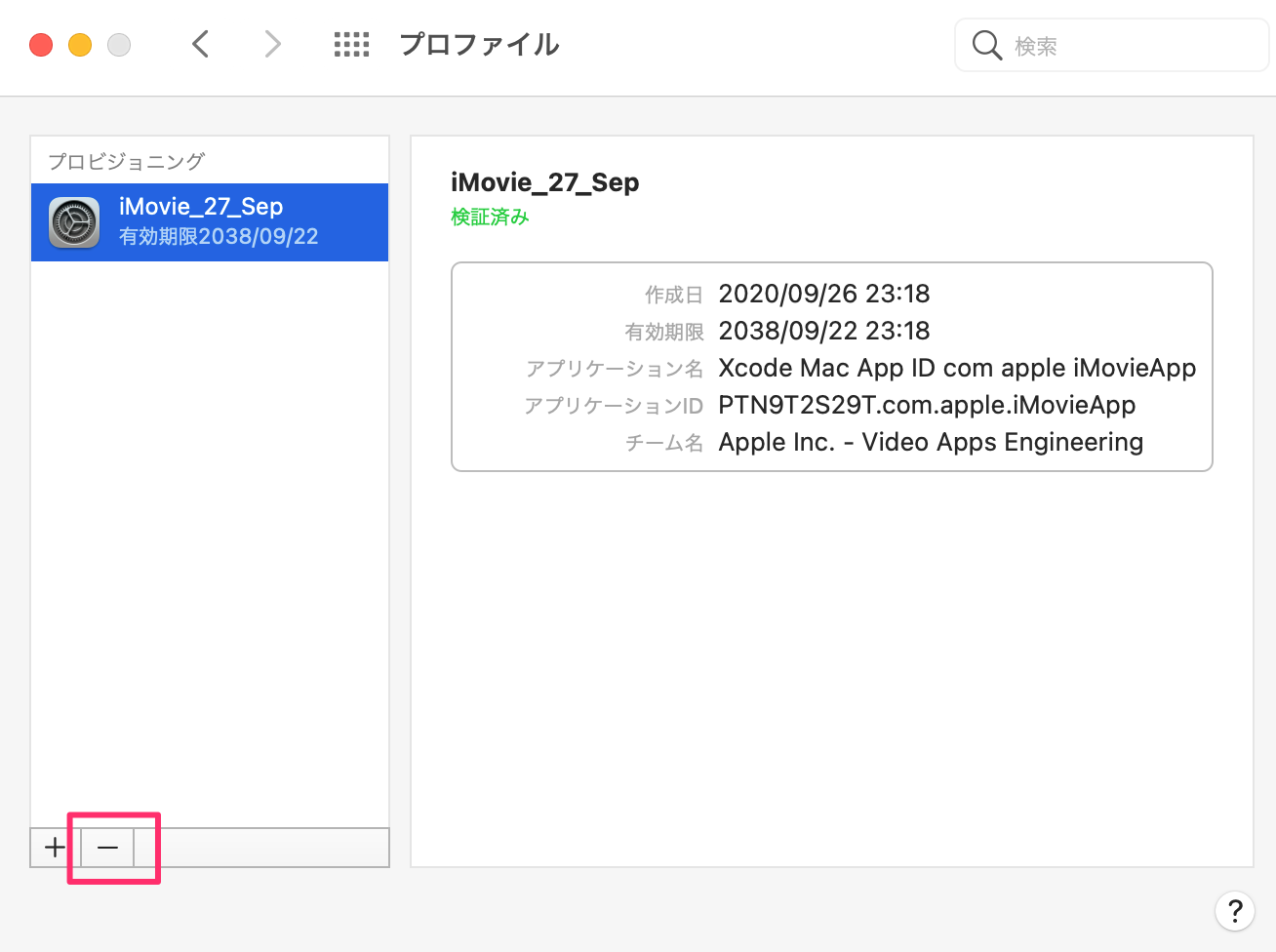The width and height of the screenshot is (1276, 952).
Task: Remove the profile with the minus button
Action: click(107, 848)
